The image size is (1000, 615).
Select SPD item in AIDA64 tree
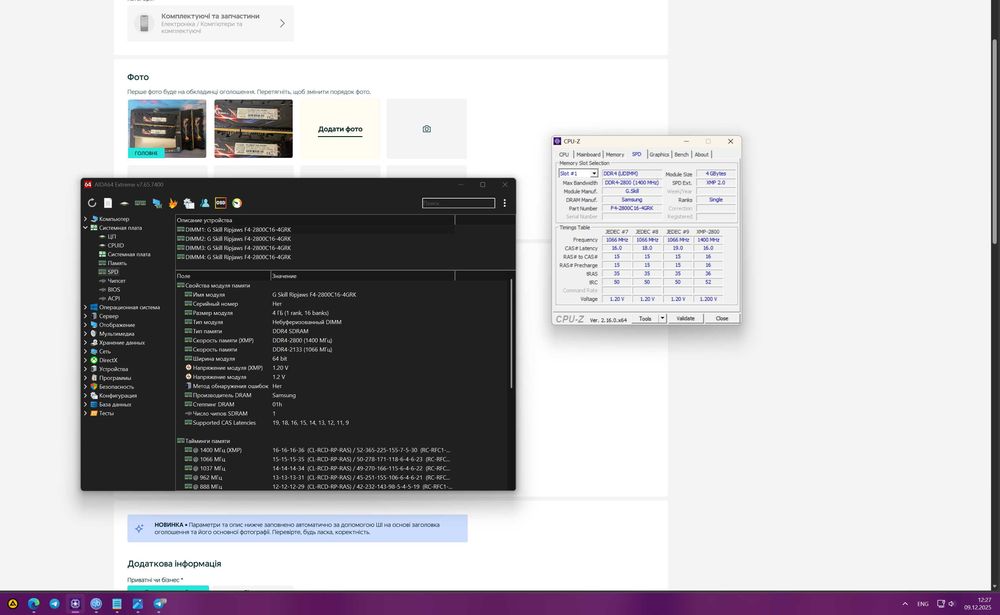coord(113,272)
